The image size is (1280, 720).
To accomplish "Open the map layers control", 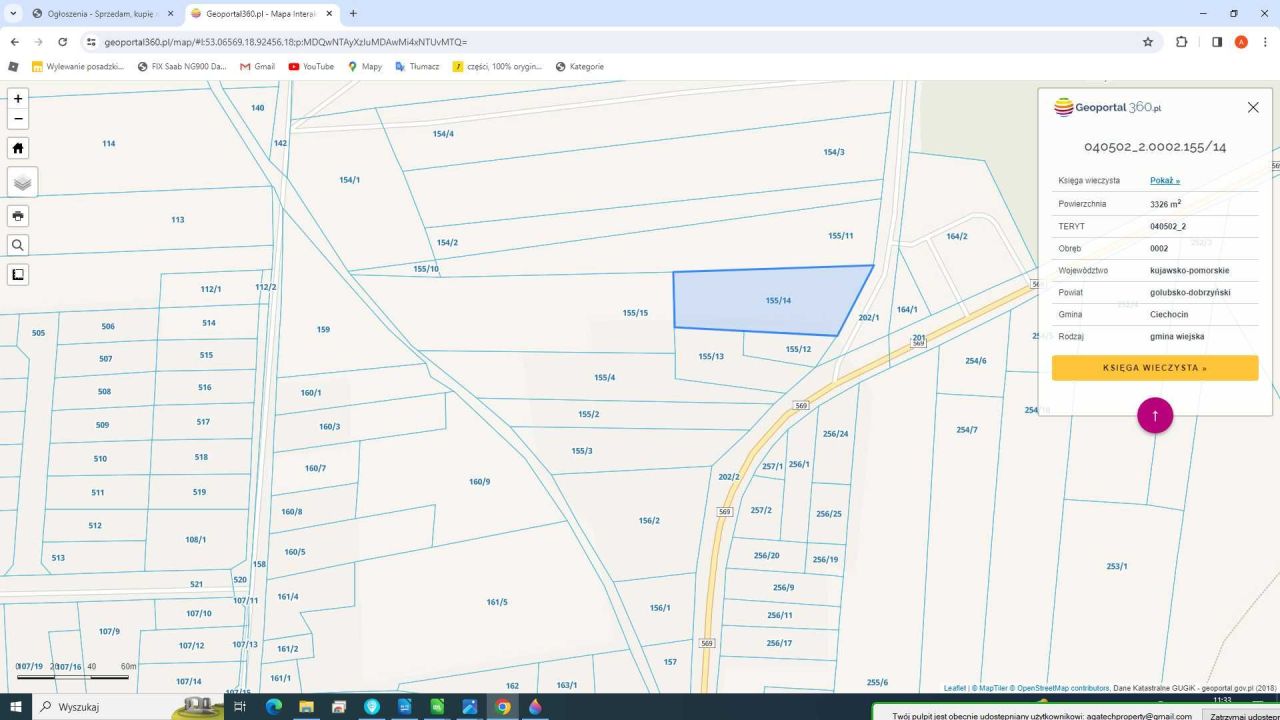I will pyautogui.click(x=22, y=182).
